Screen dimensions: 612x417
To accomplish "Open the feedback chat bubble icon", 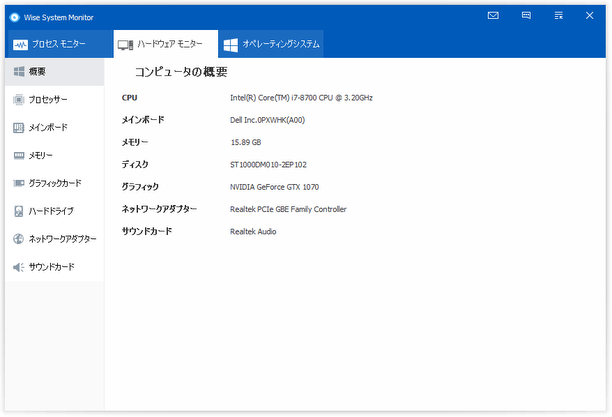I will click(x=526, y=15).
